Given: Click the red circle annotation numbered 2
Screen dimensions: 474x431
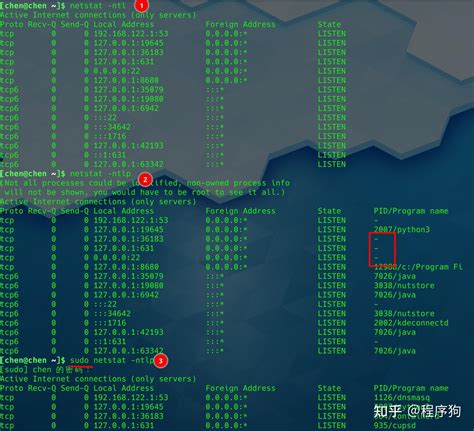Looking at the screenshot, I should [x=145, y=180].
